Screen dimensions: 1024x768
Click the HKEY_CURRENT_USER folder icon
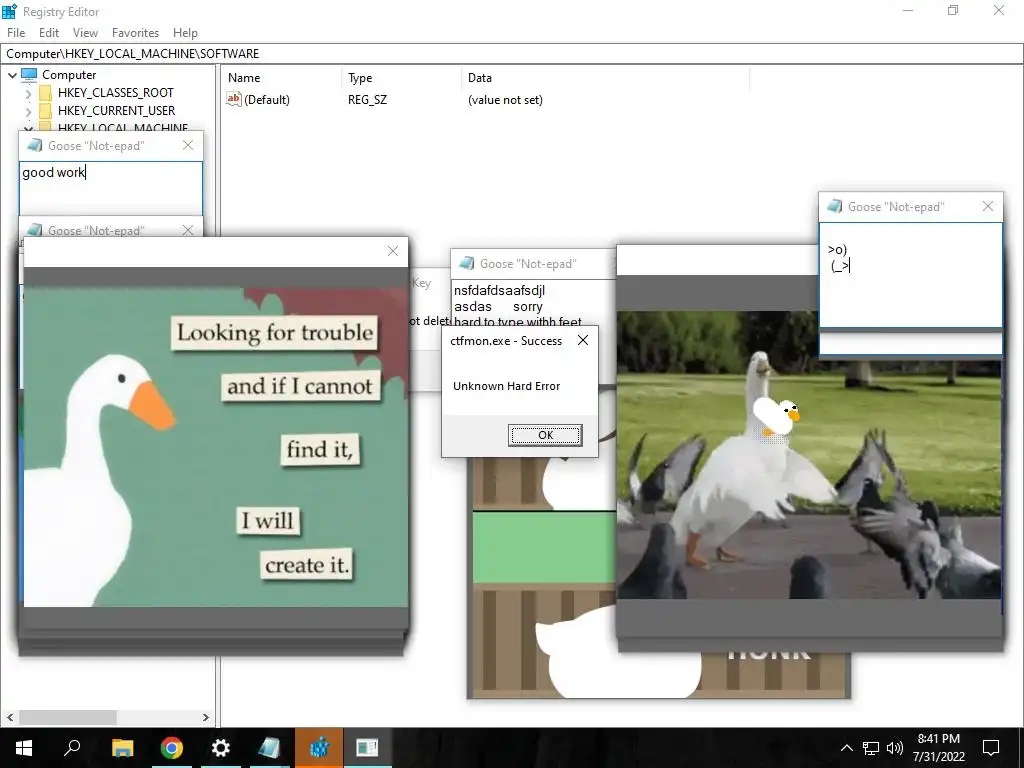pos(45,110)
